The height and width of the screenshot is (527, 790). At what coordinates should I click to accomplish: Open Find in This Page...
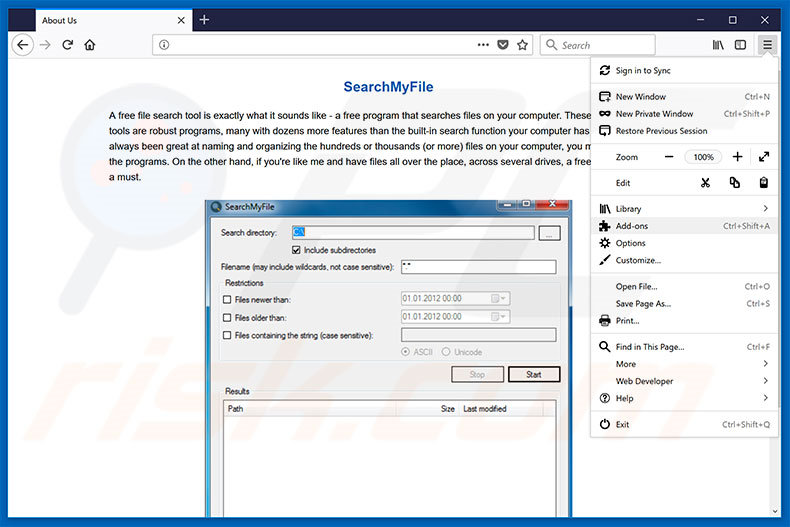click(x=685, y=347)
